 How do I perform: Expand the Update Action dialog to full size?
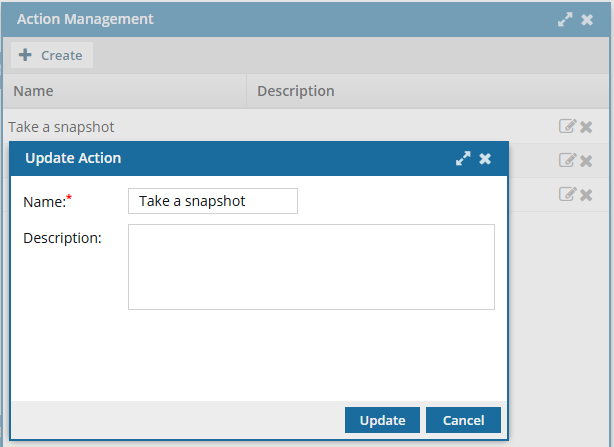click(x=463, y=158)
